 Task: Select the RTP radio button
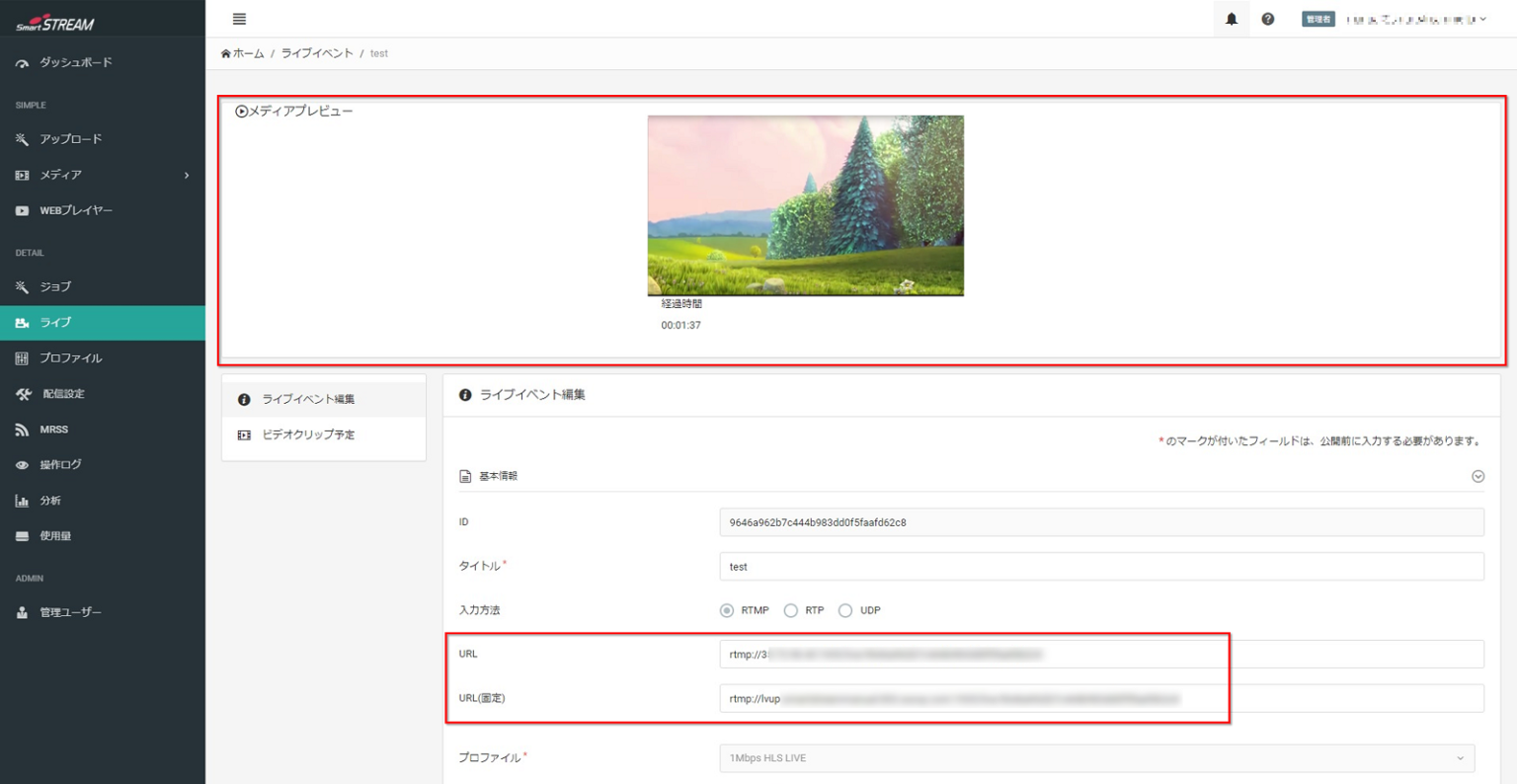coord(790,610)
